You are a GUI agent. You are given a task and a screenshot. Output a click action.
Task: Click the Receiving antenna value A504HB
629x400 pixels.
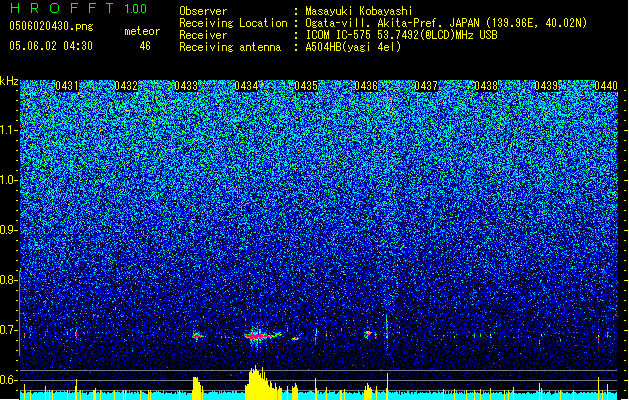coord(353,47)
